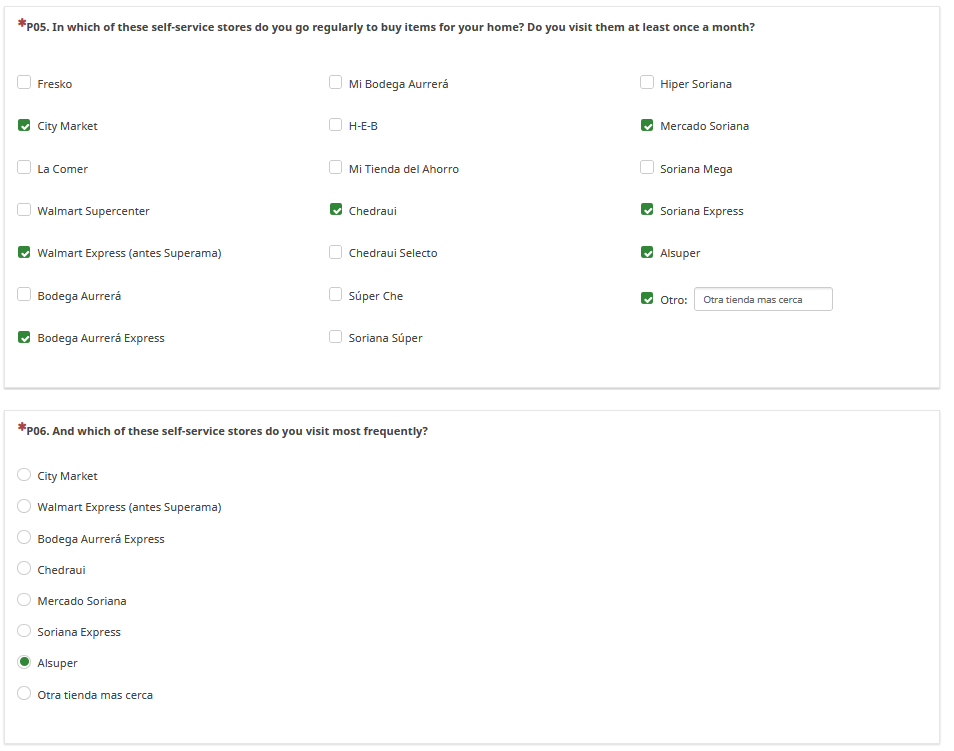Uncheck Walmart Express (antes Superama) checkbox
The width and height of the screenshot is (954, 751).
24,253
